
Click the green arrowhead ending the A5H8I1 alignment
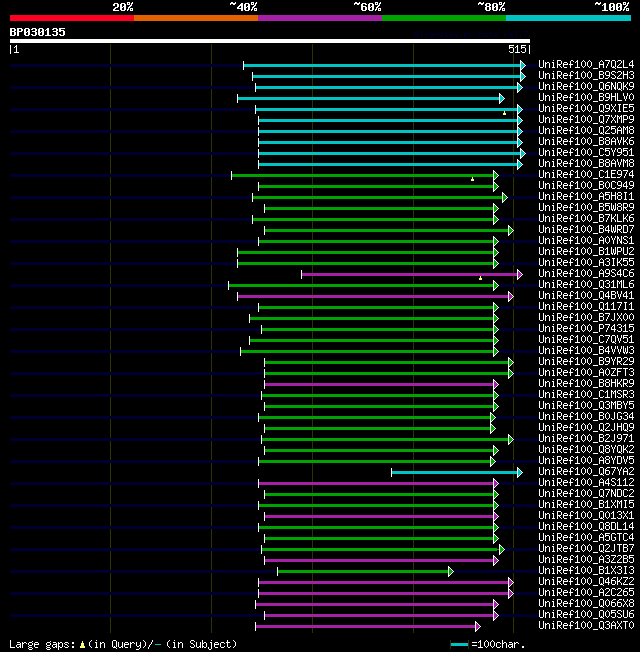[505, 198]
